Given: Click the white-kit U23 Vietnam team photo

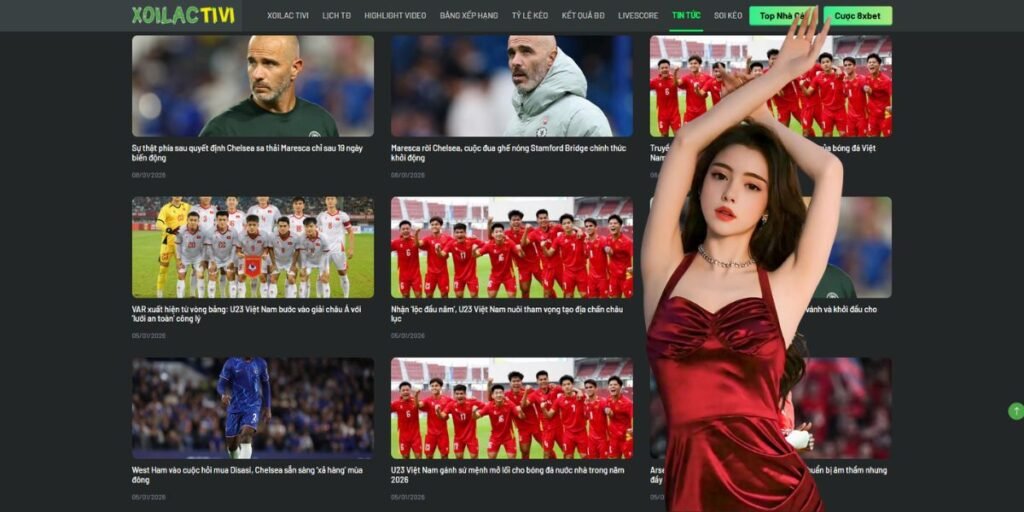Looking at the screenshot, I should pyautogui.click(x=252, y=247).
